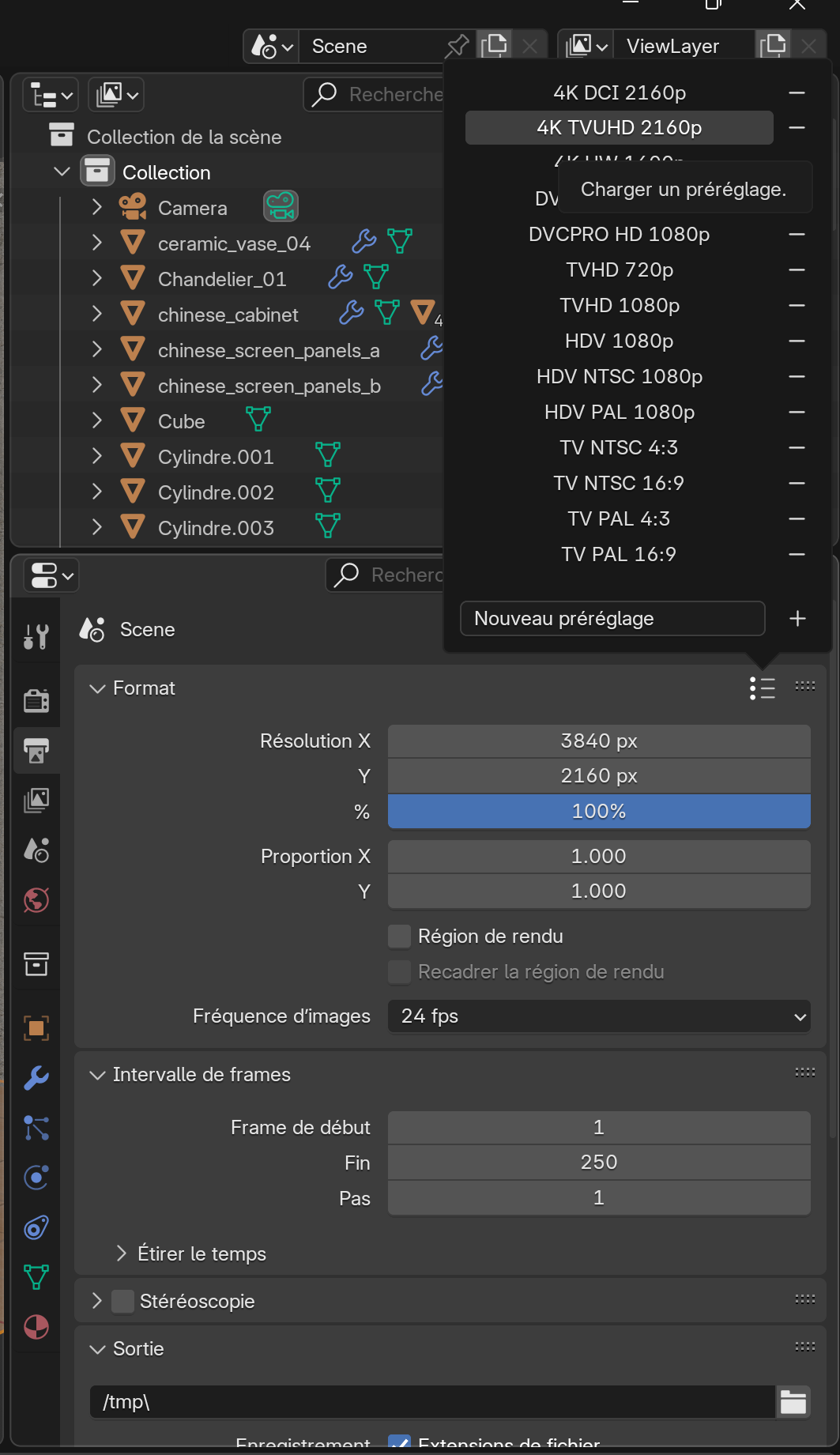Open the Modifiers wrench tab
This screenshot has height=1455, width=840.
click(36, 1078)
